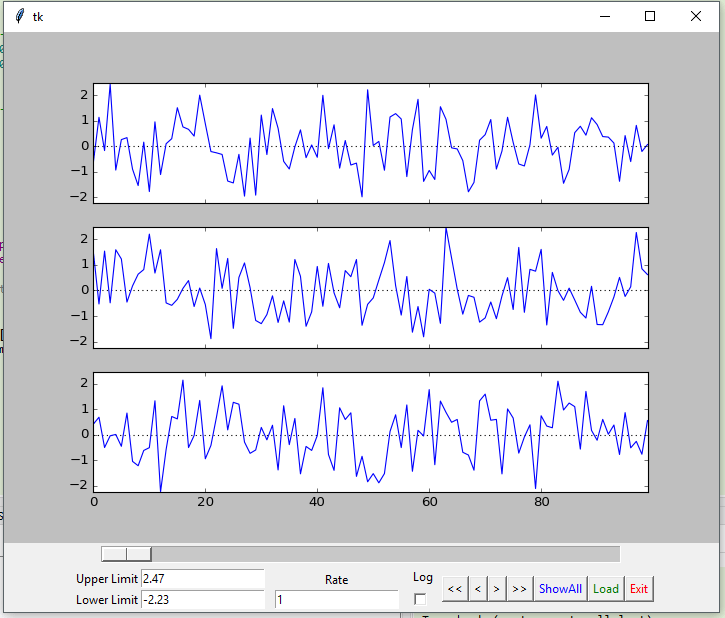725x618 pixels.
Task: Click the 'Upper Limit' label
Action: click(107, 579)
